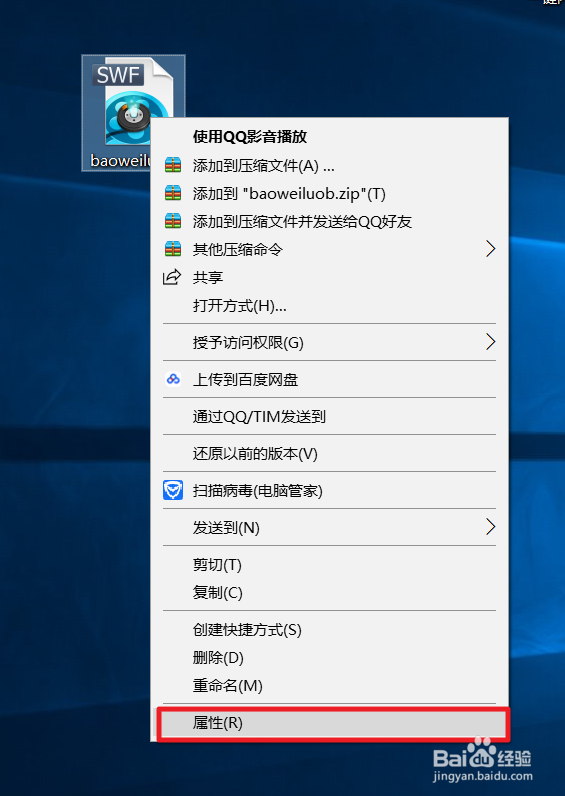Select 添加到压缩文件并发送给QQ好友

click(x=329, y=221)
